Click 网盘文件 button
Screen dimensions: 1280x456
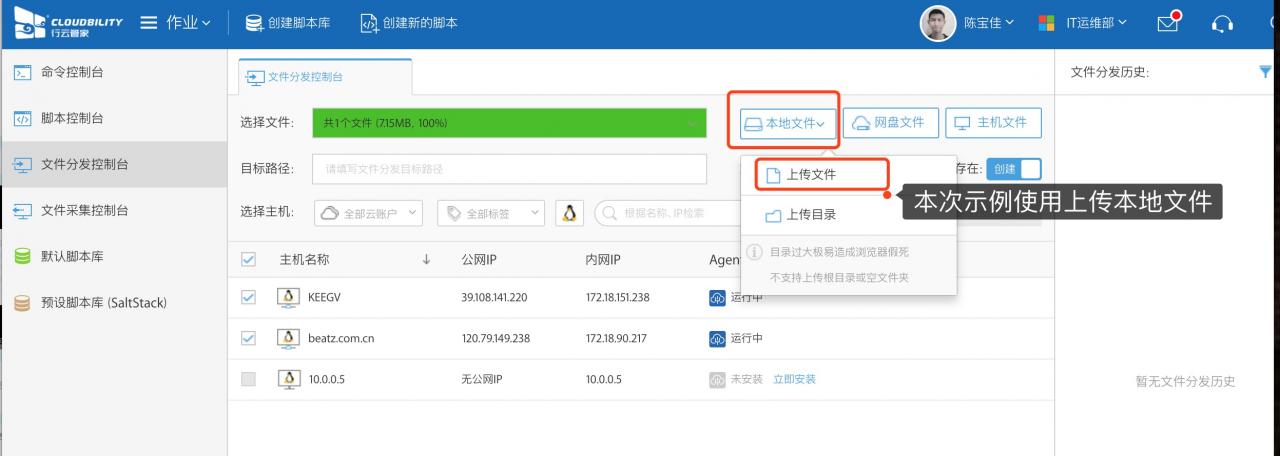pyautogui.click(x=890, y=122)
